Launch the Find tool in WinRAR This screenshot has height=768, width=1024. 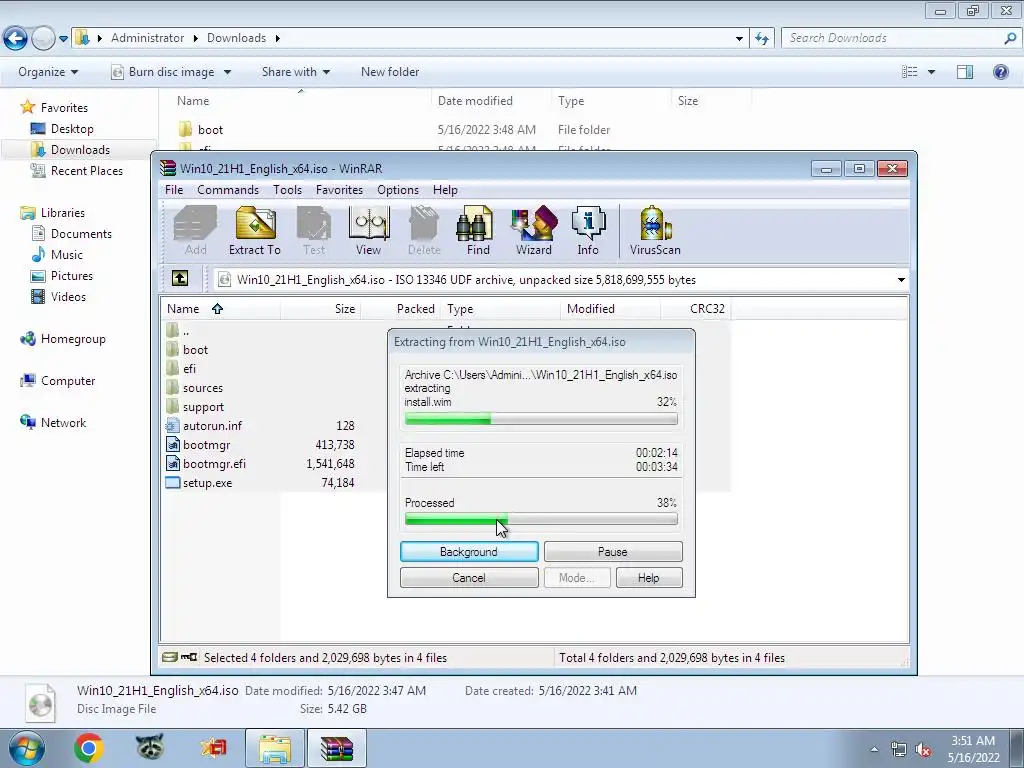pos(477,230)
